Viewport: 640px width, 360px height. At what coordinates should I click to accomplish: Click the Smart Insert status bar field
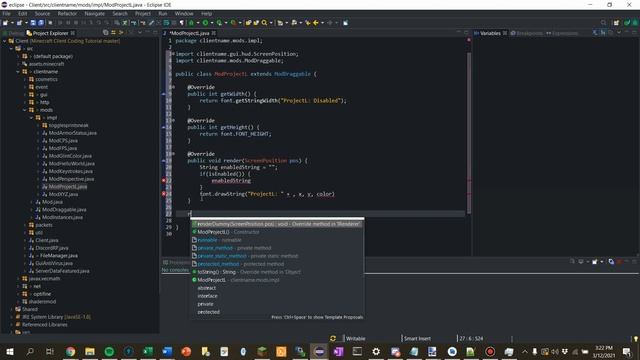417,338
